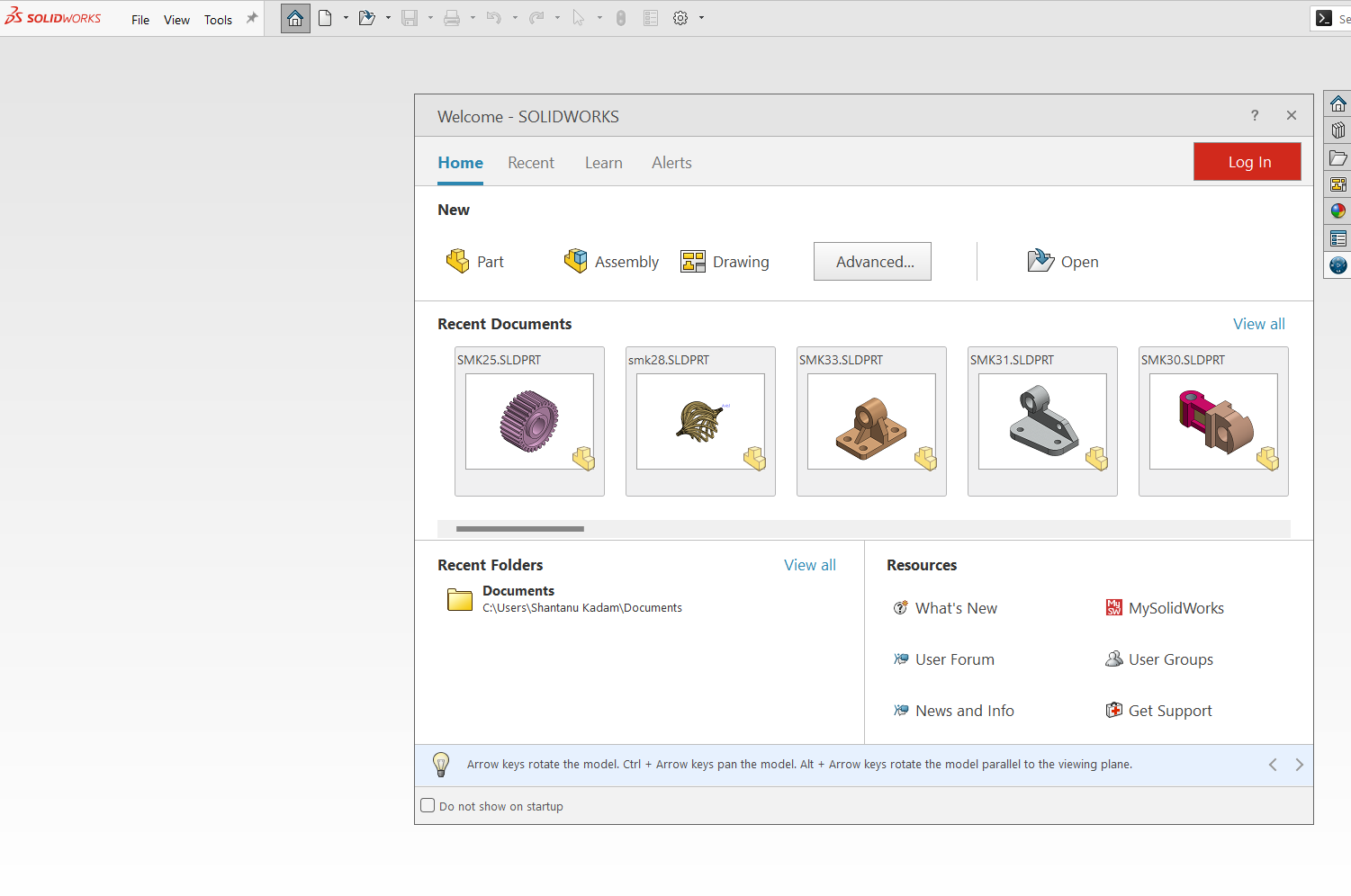1351x896 pixels.
Task: Expand the Select tool dropdown arrow
Action: [x=599, y=18]
